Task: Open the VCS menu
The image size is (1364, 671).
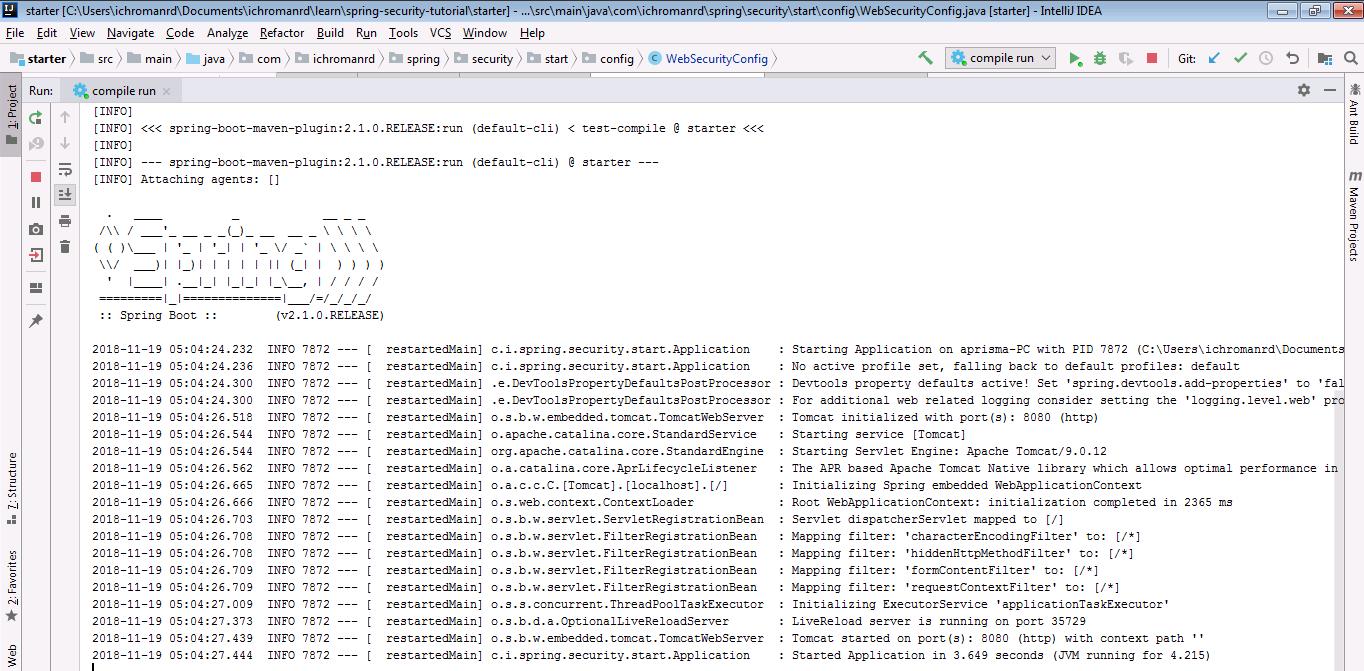Action: click(441, 32)
